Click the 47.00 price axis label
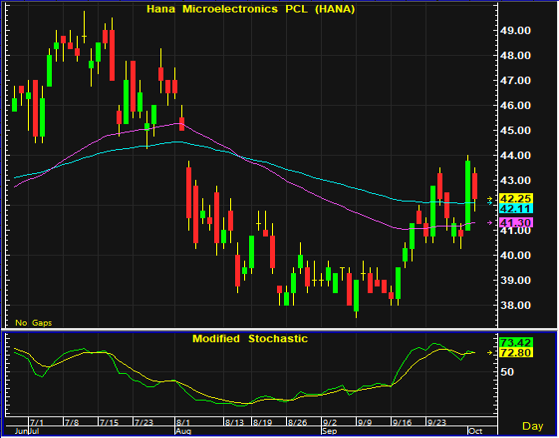 coord(517,81)
